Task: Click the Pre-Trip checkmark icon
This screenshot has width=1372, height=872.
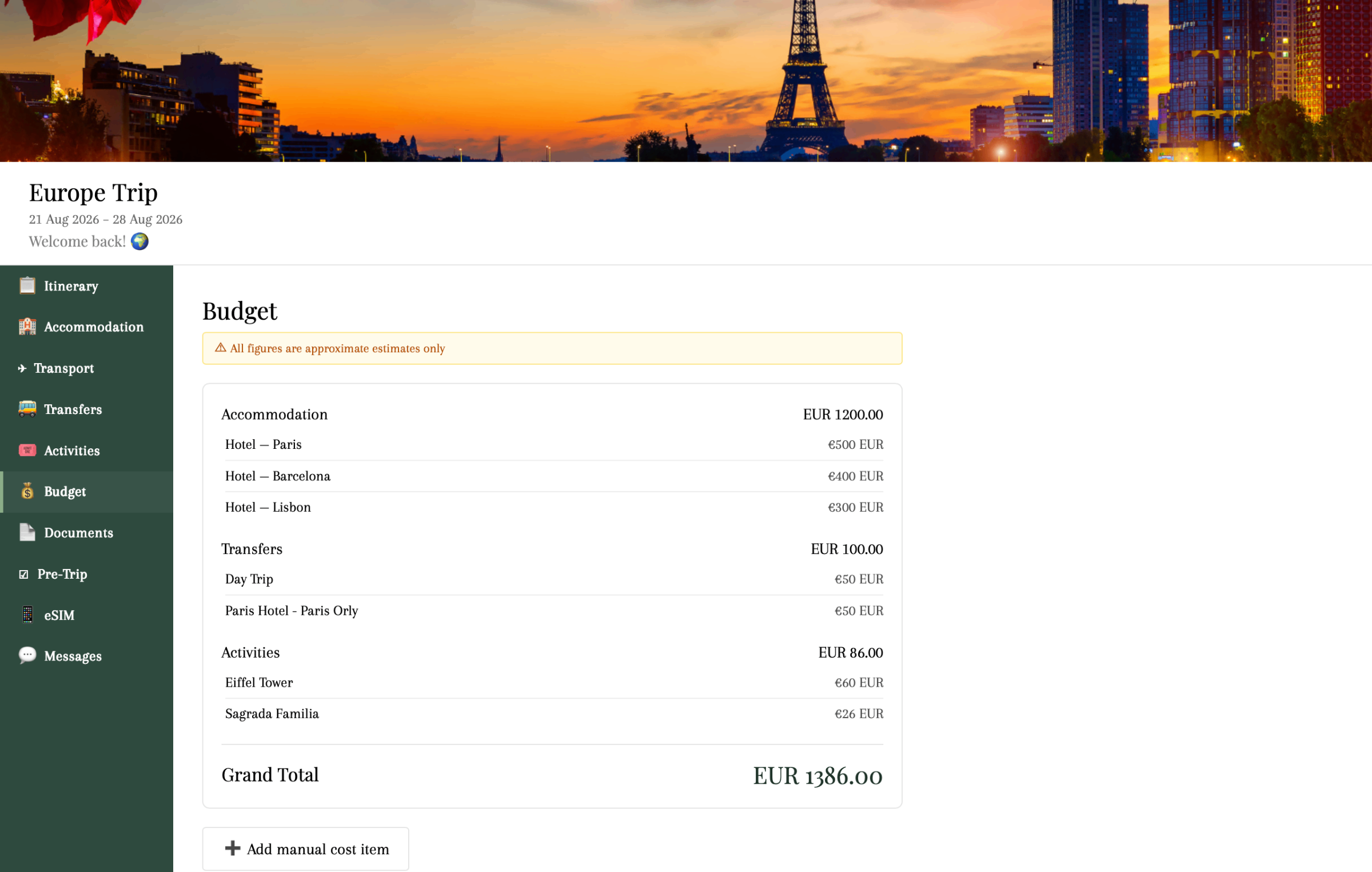Action: 23,574
